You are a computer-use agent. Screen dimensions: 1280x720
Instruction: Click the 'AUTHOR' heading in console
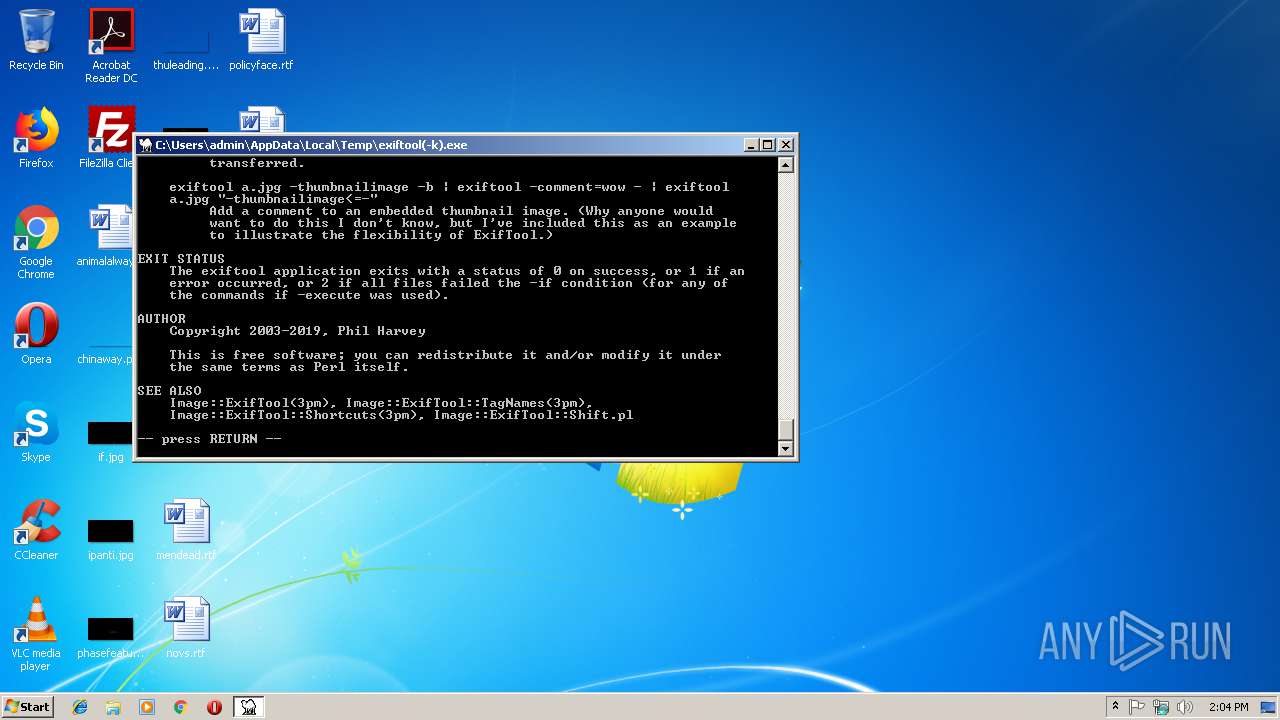pyautogui.click(x=162, y=319)
